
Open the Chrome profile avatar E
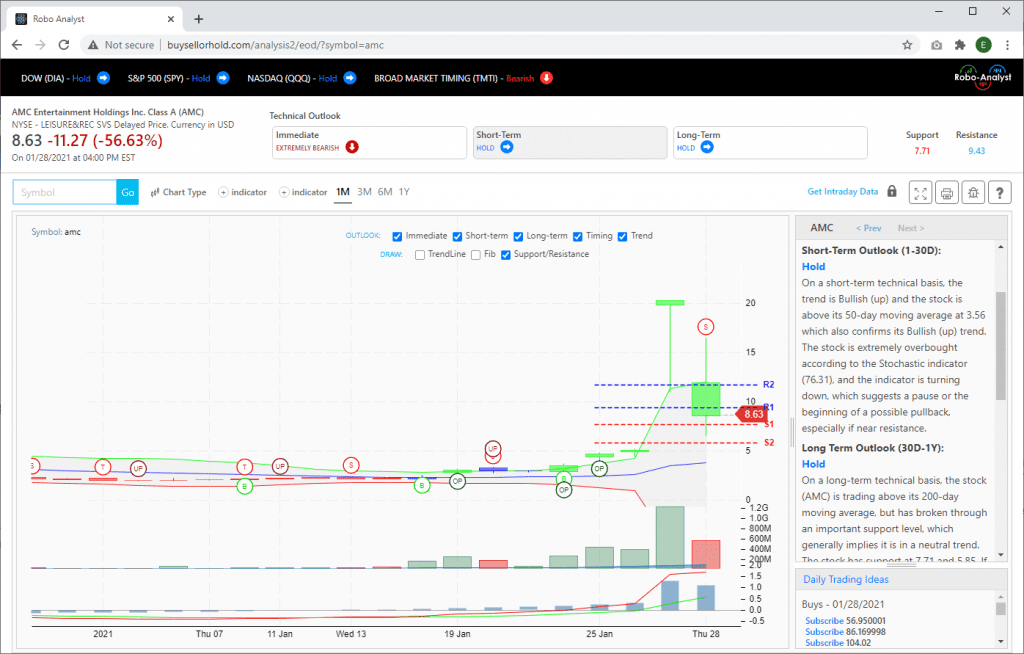tap(983, 44)
